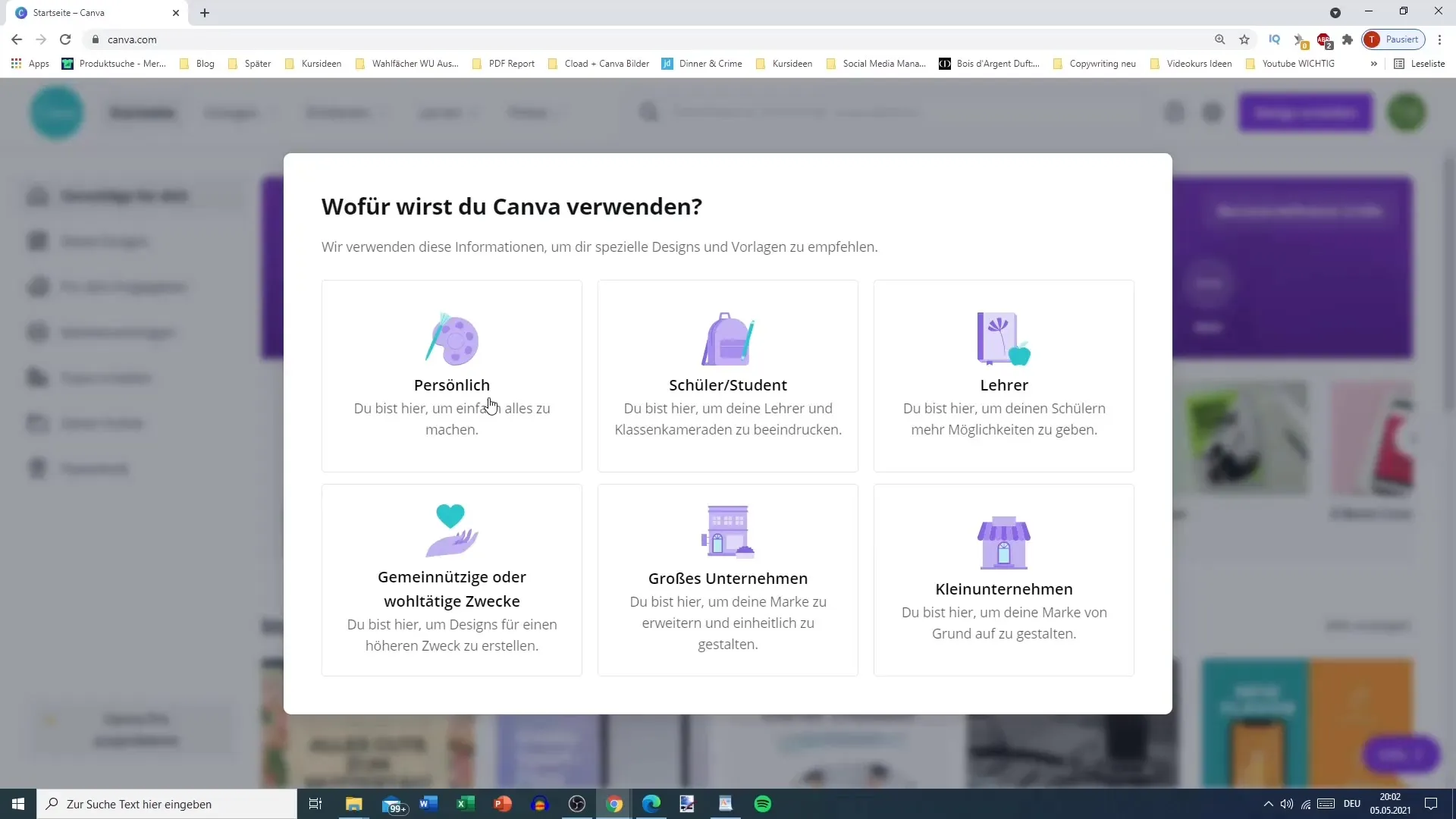The width and height of the screenshot is (1456, 819).
Task: Select the heart-in-hand charity icon
Action: click(x=452, y=531)
